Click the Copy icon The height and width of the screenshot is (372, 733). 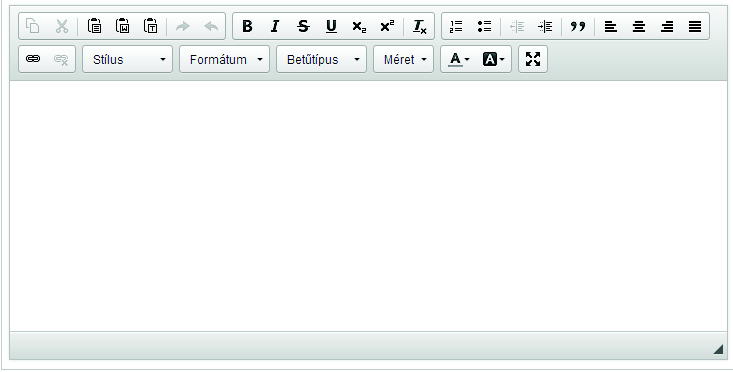(32, 26)
